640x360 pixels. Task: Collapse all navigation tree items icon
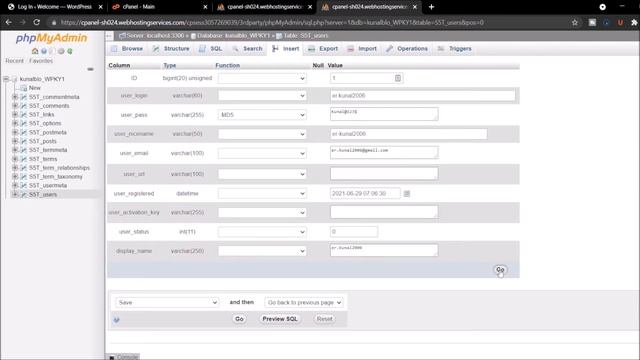[90, 69]
